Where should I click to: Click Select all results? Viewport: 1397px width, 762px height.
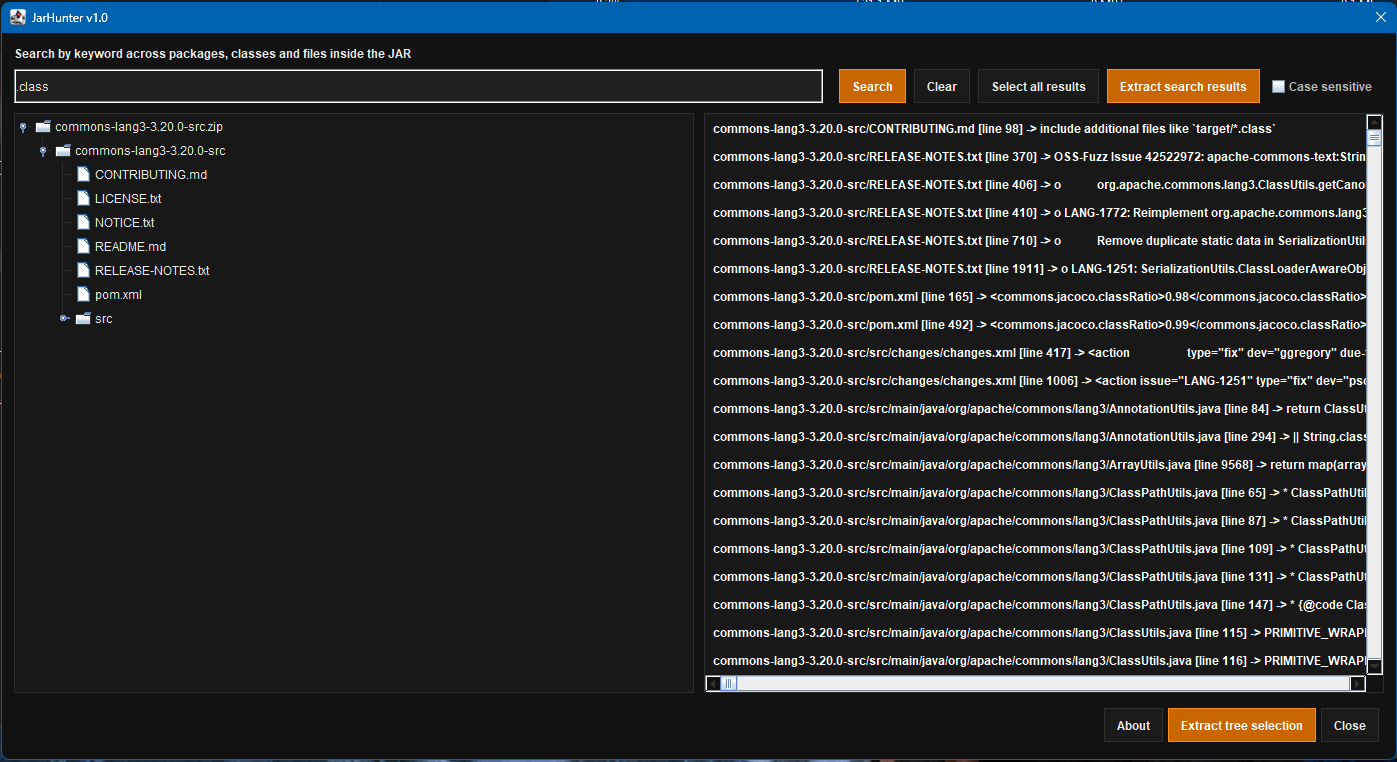1038,86
